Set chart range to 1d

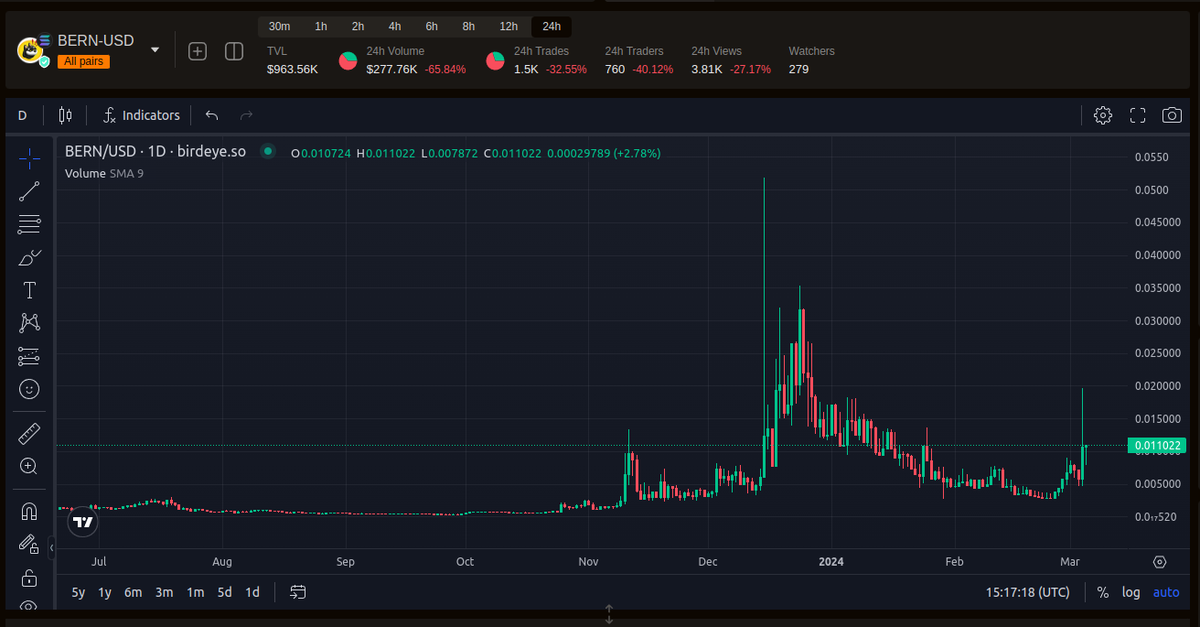click(x=253, y=592)
